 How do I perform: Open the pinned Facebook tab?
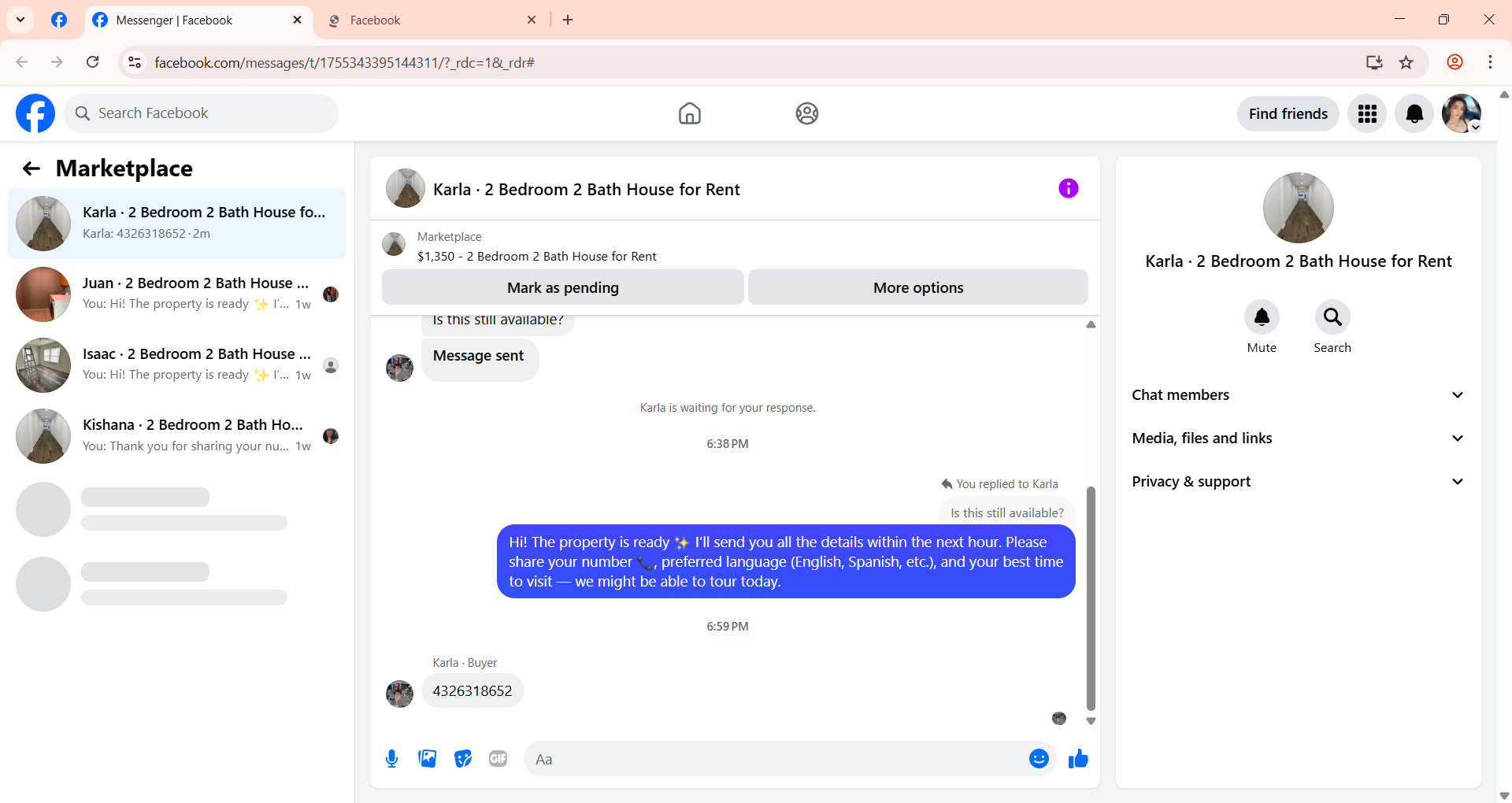pyautogui.click(x=59, y=20)
